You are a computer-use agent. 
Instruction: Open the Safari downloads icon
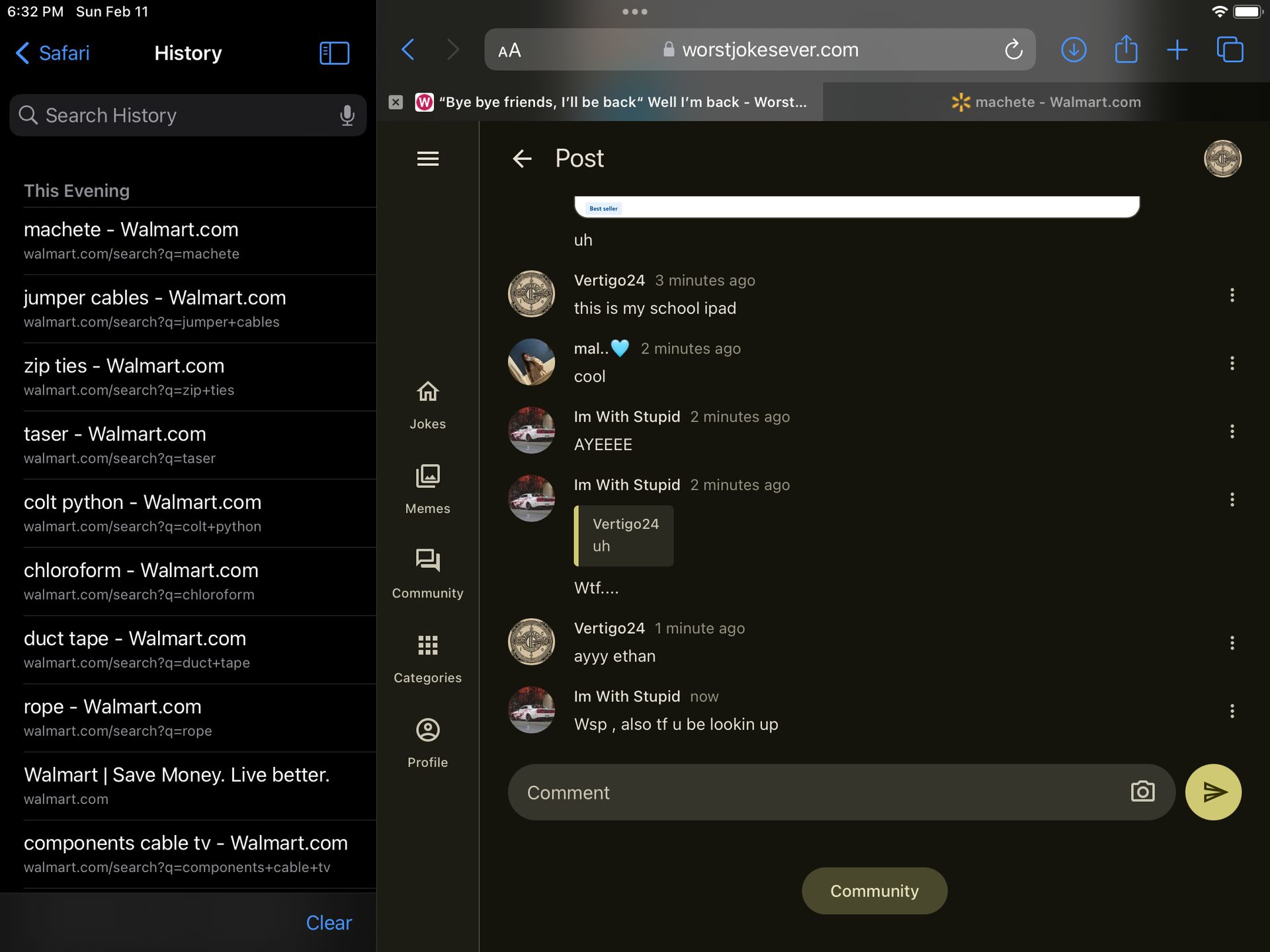coord(1073,50)
